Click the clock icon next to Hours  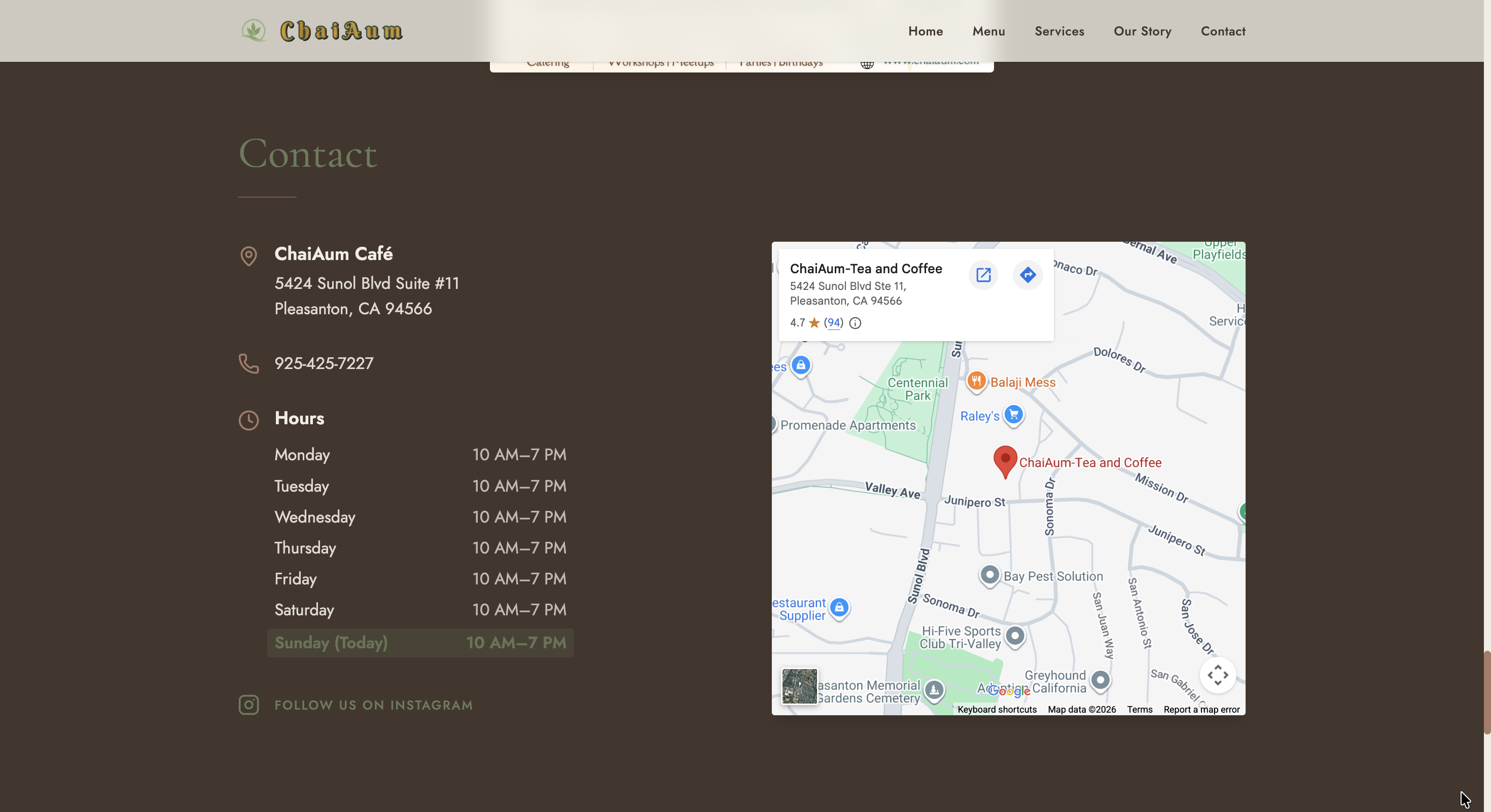(249, 421)
